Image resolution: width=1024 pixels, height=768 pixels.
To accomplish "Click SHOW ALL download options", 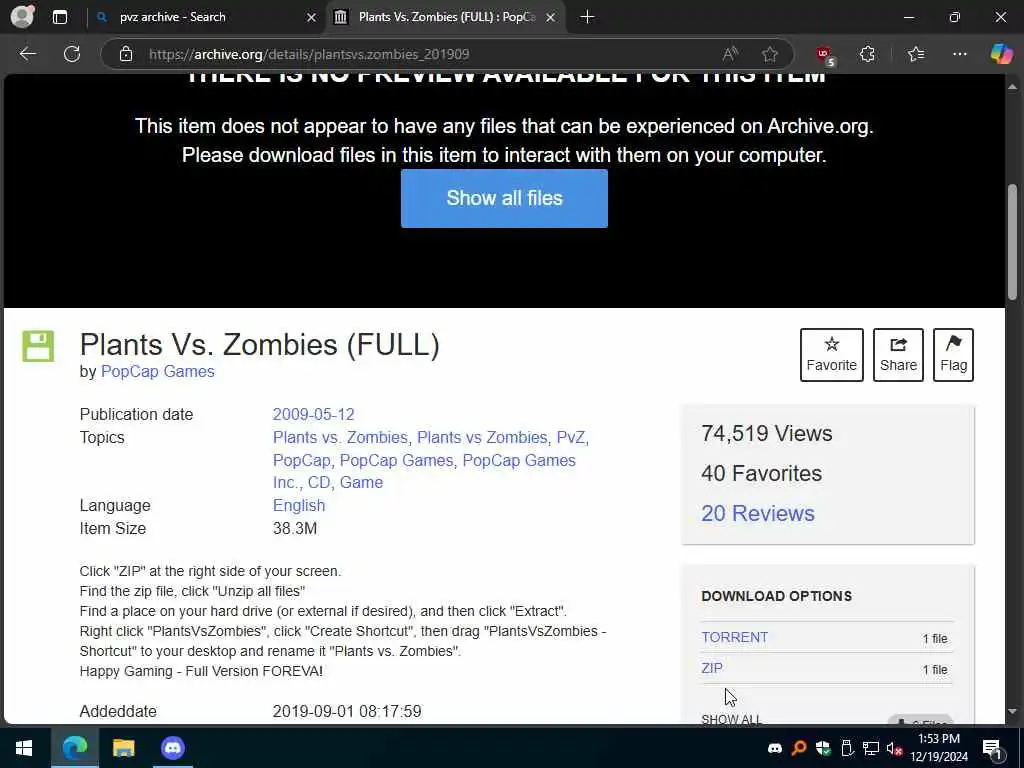I will point(731,718).
